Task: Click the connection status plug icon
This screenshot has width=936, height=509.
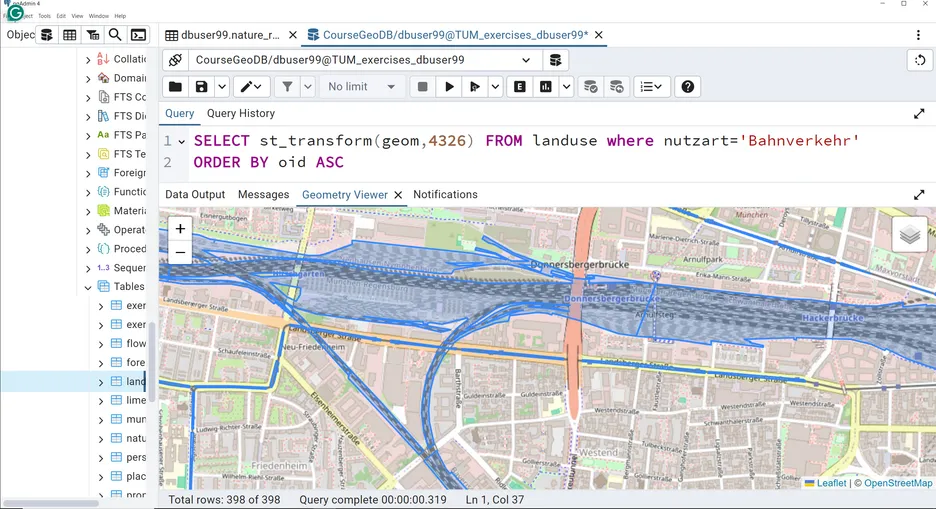Action: pyautogui.click(x=176, y=60)
